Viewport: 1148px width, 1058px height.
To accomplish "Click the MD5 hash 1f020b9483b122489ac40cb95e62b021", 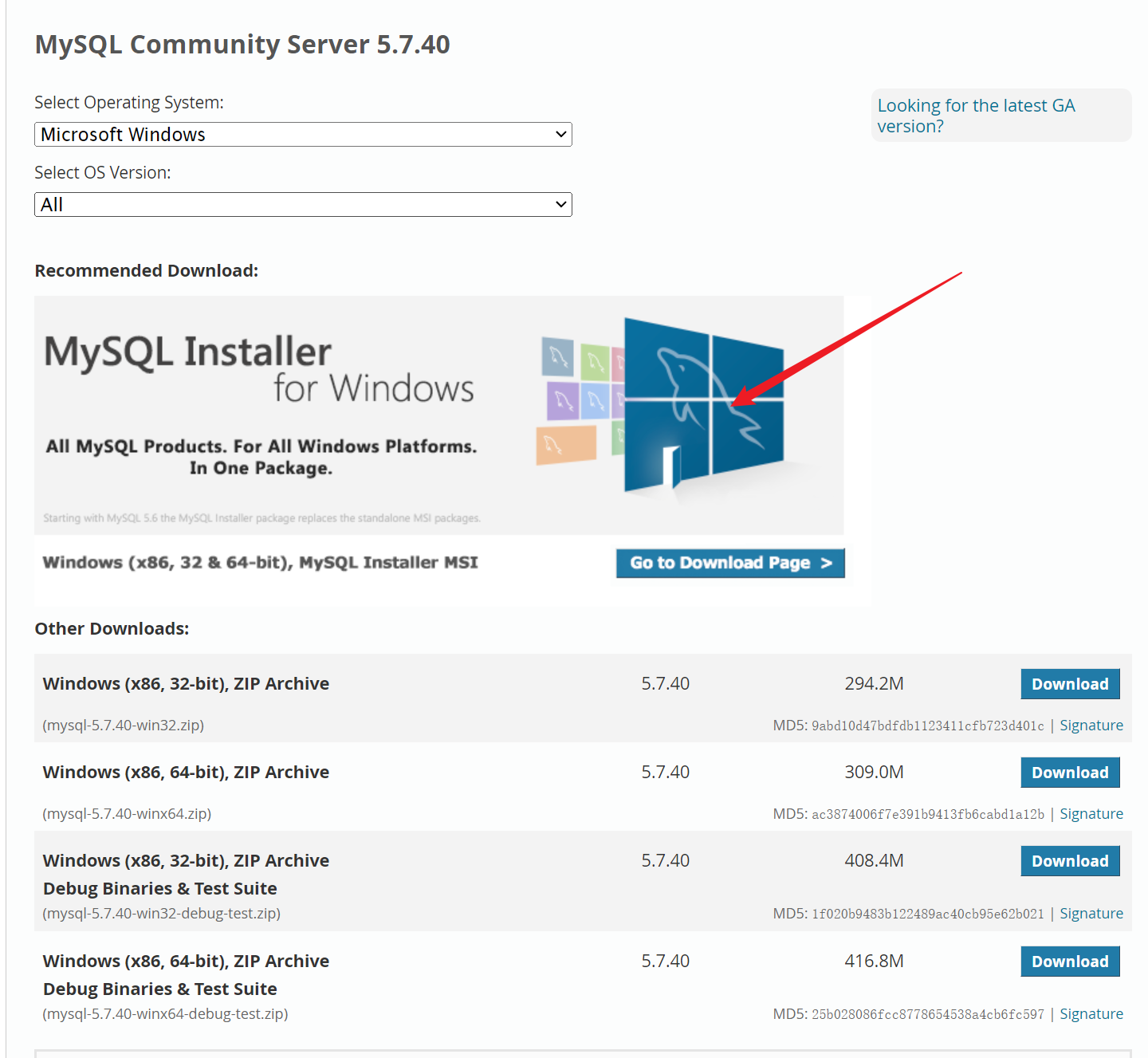I will pos(928,914).
